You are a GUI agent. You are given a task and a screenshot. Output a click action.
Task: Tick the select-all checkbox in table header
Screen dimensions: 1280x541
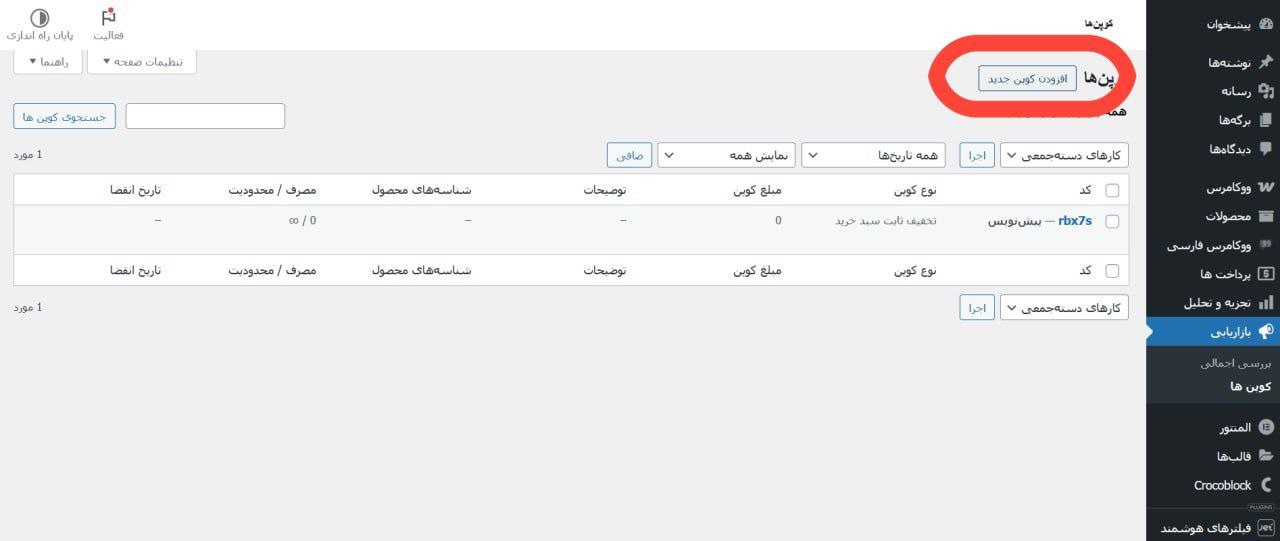[1112, 190]
